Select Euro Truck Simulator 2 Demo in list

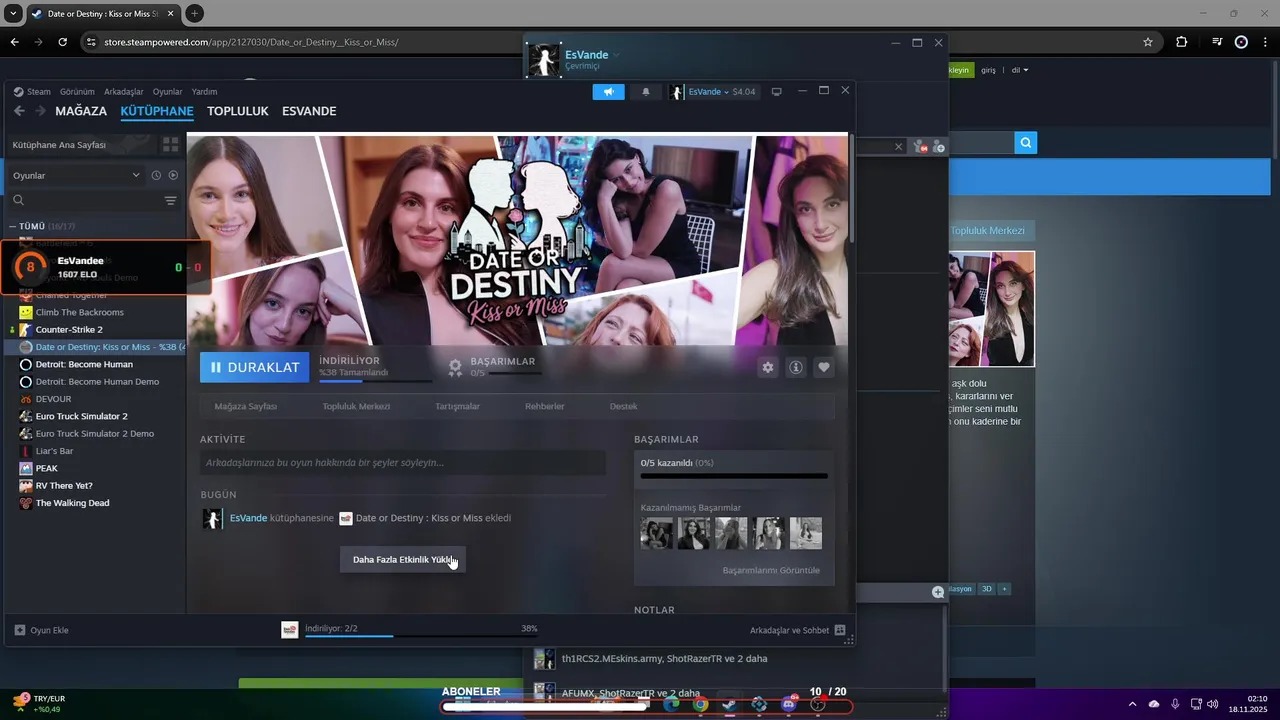point(93,433)
